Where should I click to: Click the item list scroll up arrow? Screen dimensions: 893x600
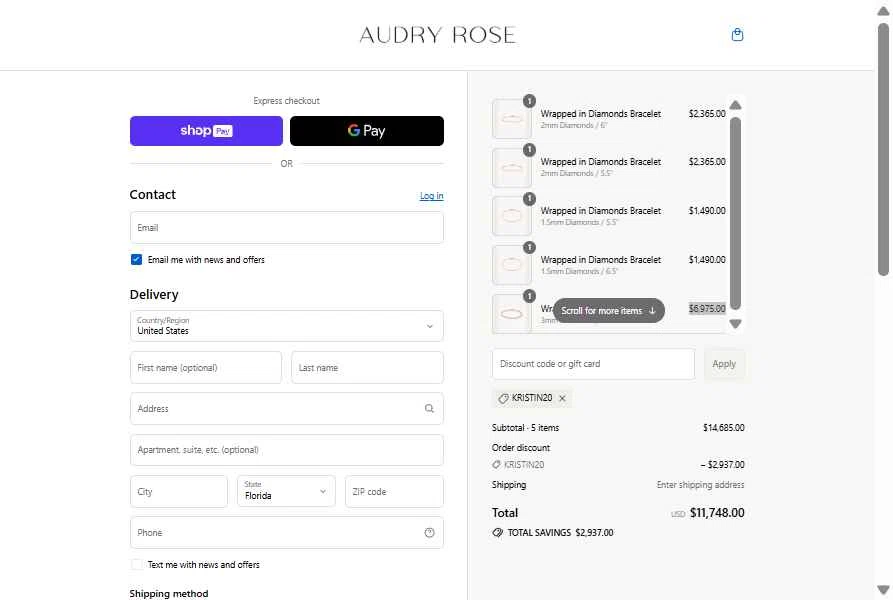click(735, 105)
